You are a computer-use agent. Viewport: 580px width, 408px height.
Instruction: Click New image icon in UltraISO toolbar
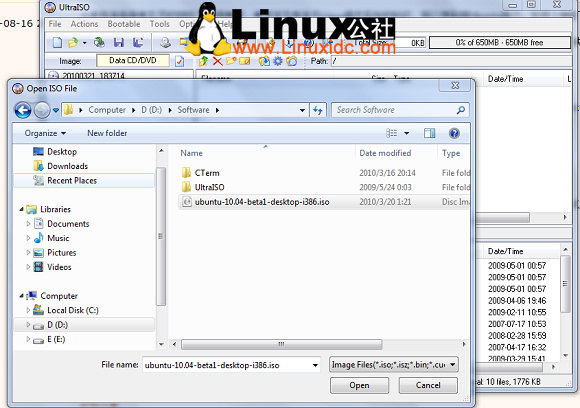(x=57, y=43)
